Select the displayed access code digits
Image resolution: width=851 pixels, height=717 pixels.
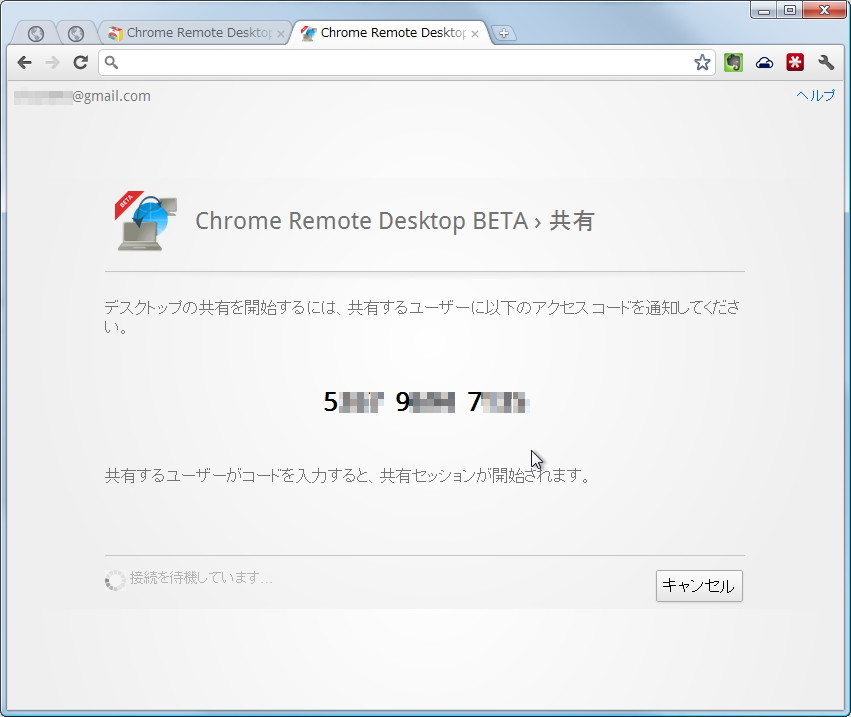pos(425,401)
